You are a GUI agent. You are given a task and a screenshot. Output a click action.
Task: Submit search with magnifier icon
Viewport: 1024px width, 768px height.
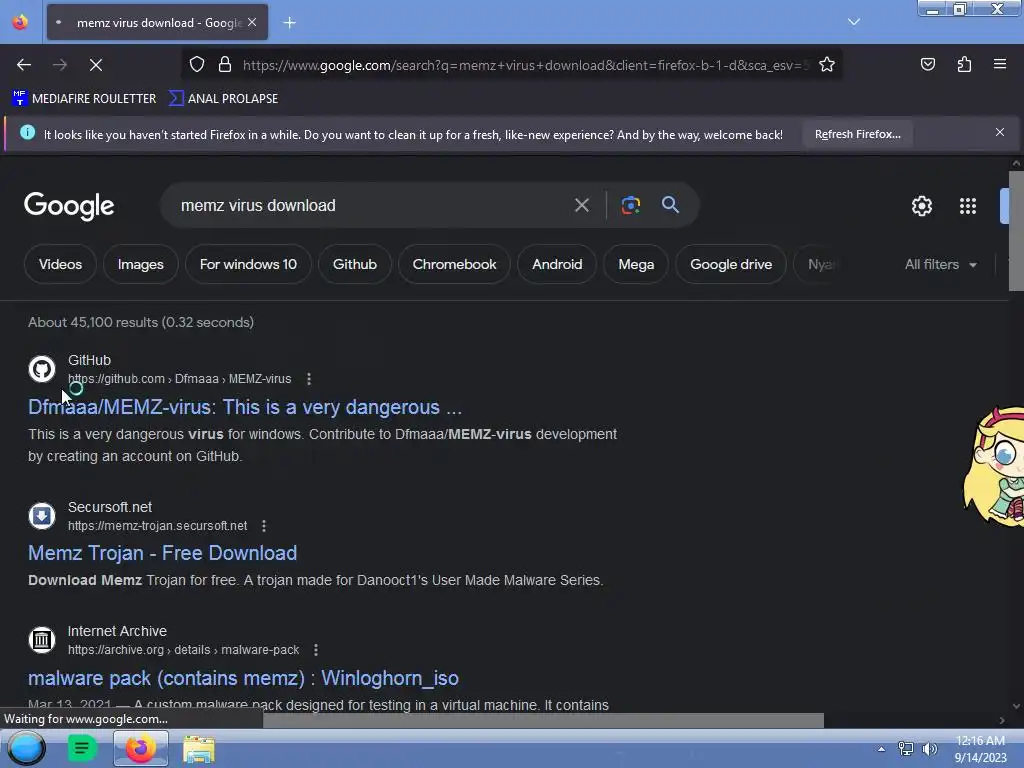670,205
